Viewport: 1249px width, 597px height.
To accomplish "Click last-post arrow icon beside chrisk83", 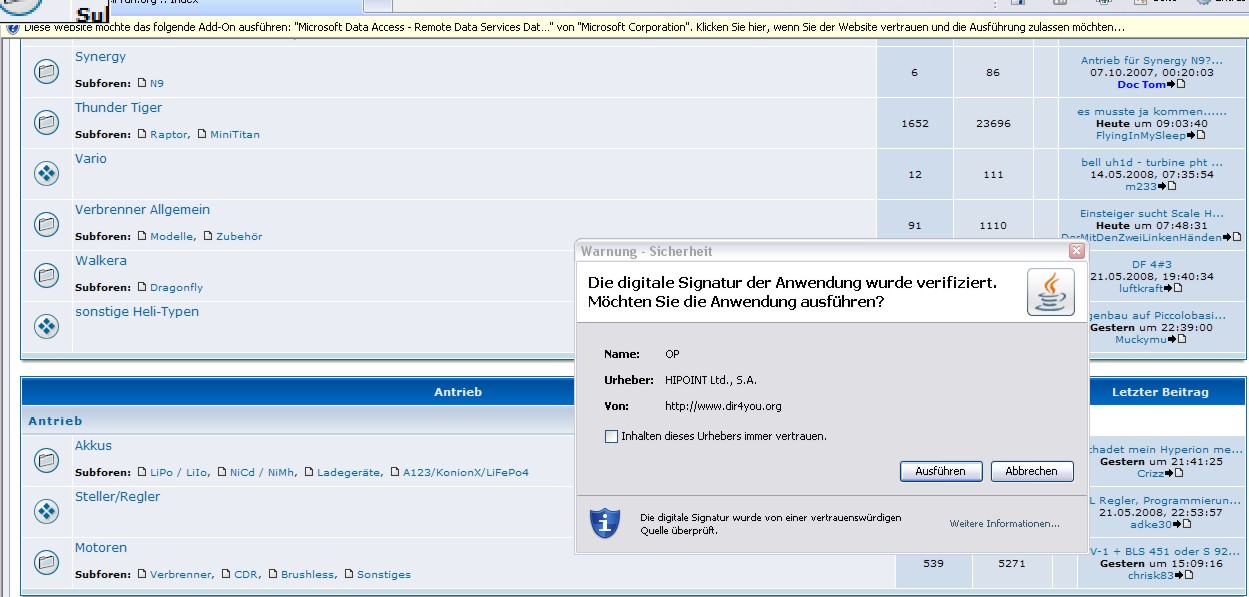I will tap(1185, 575).
